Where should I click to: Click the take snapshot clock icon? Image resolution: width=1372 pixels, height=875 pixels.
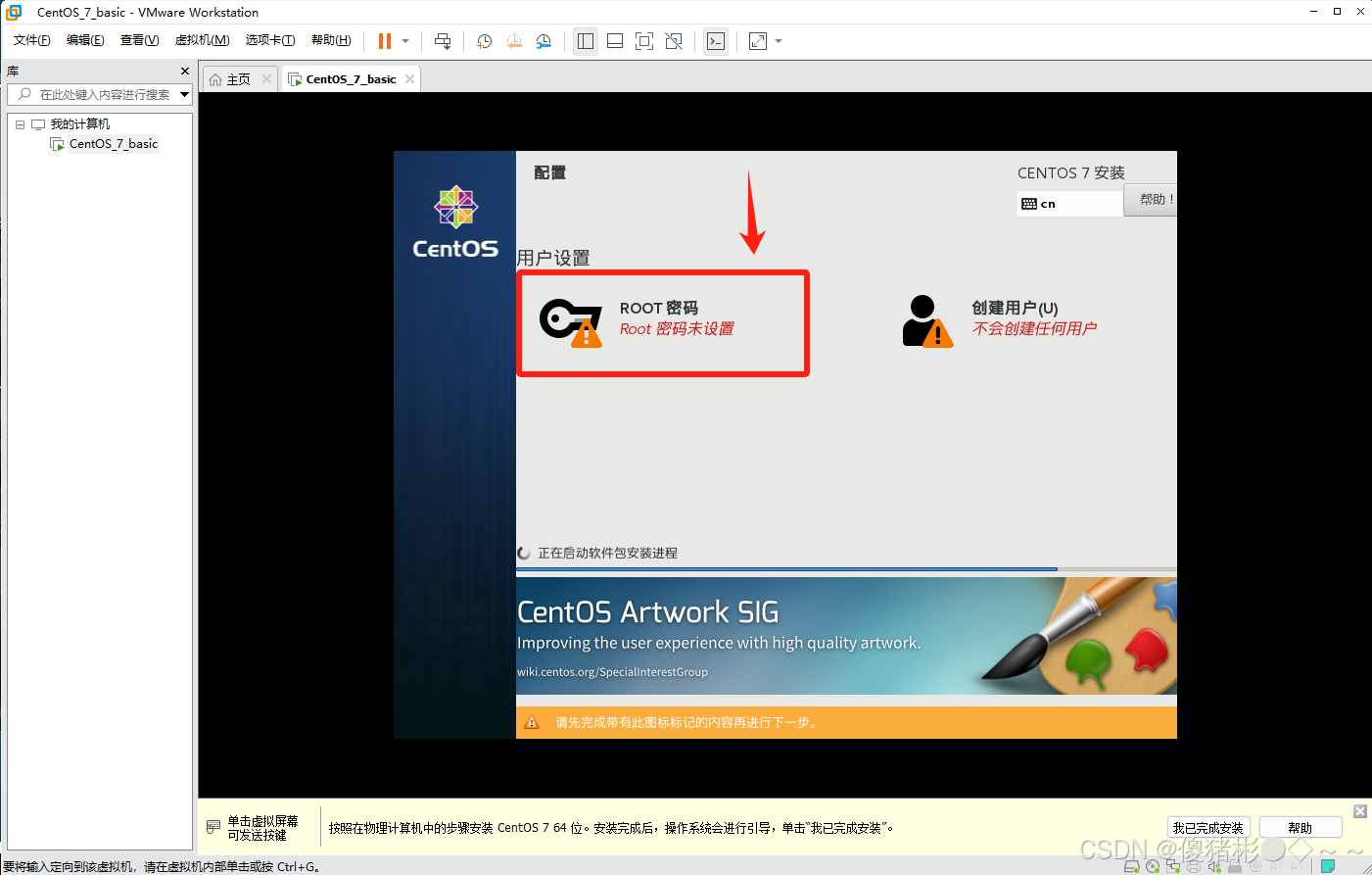point(484,41)
